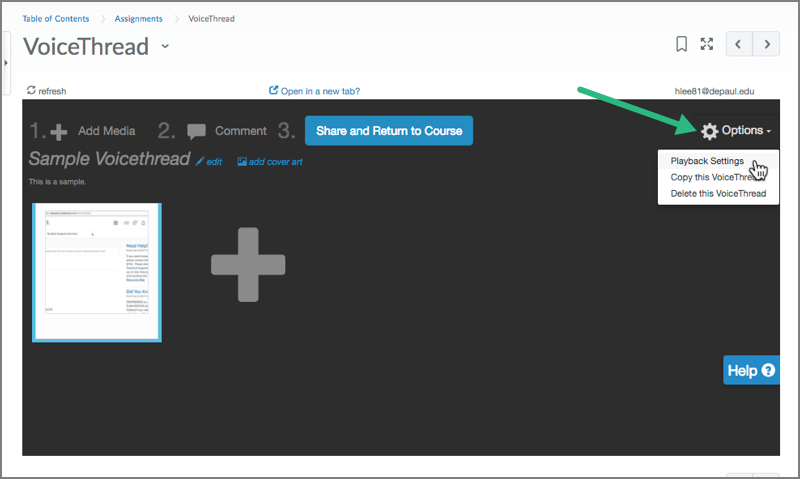Screen dimensions: 800x479
Task: Click the Add Media plus icon
Action: [x=59, y=132]
